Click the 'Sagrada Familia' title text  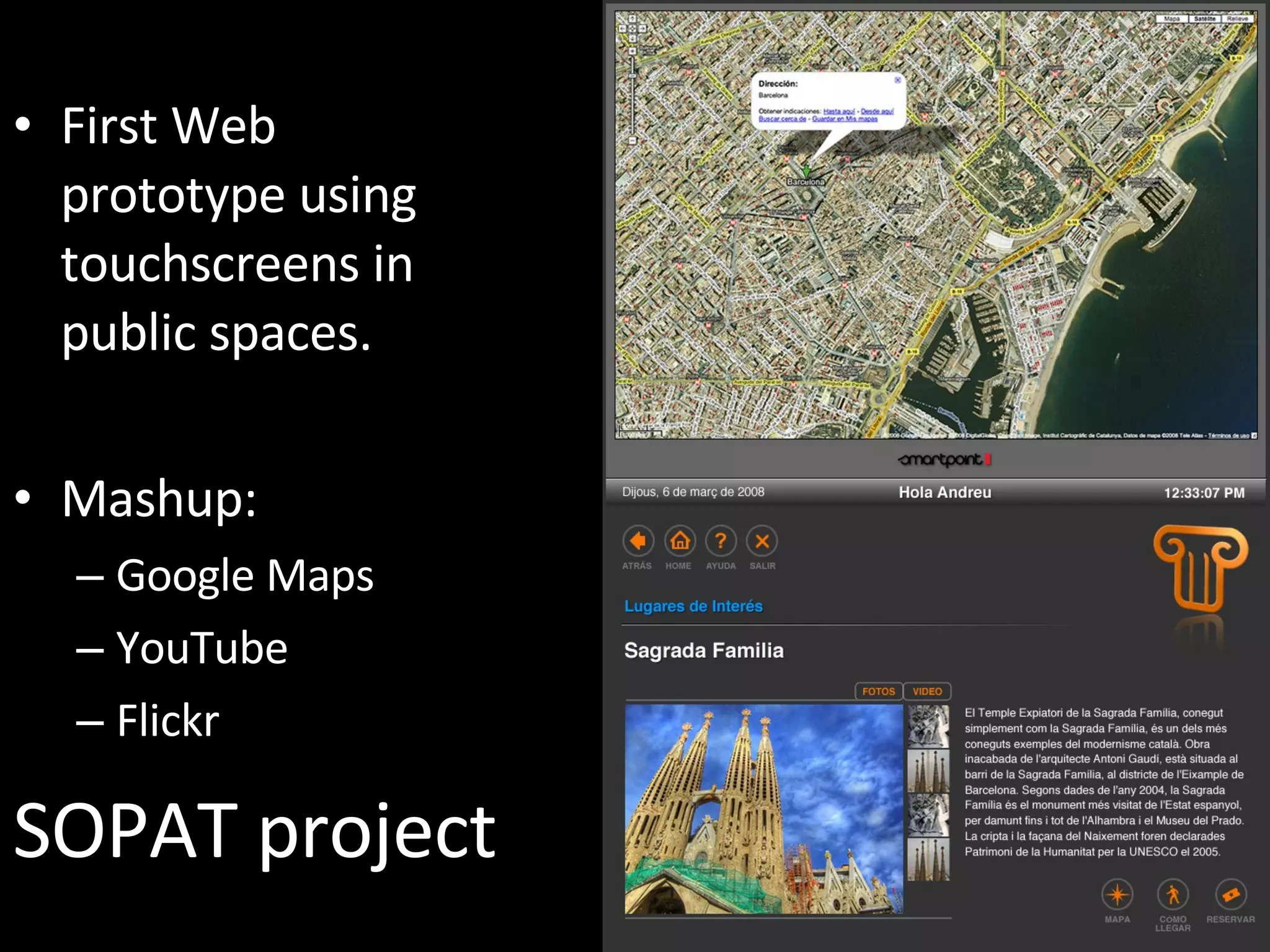point(704,651)
